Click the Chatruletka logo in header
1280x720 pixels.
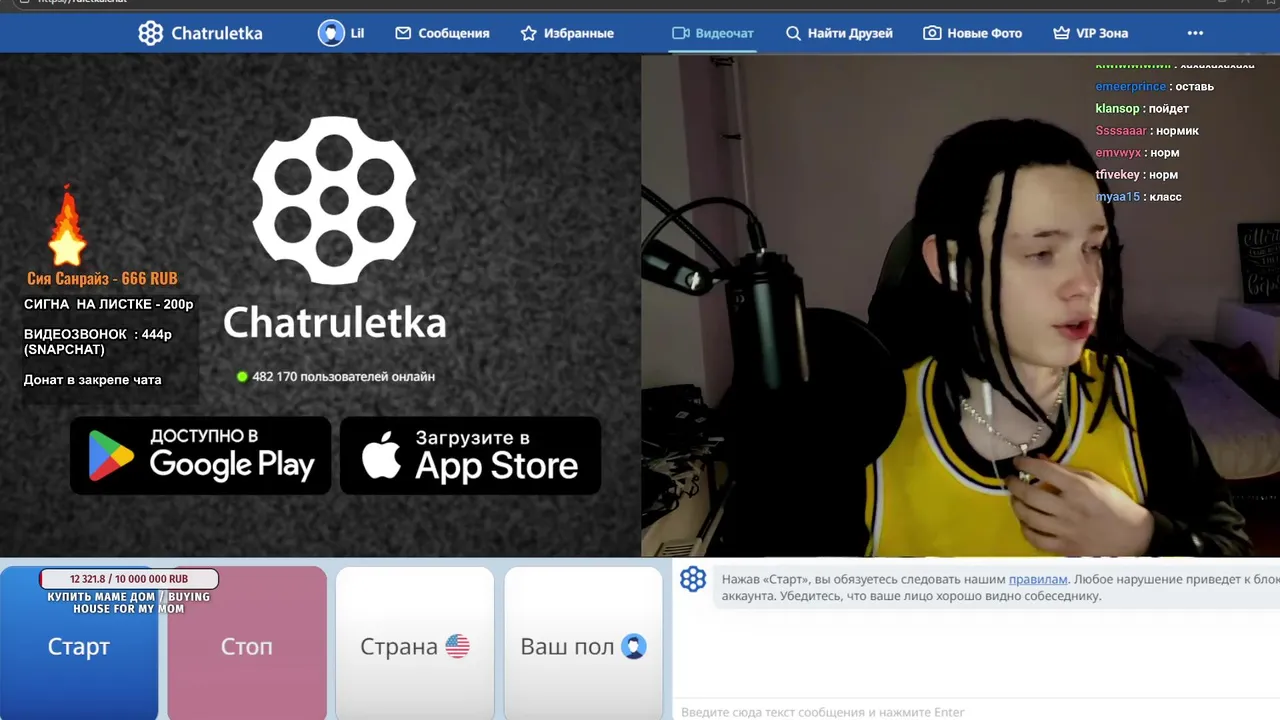pyautogui.click(x=200, y=33)
